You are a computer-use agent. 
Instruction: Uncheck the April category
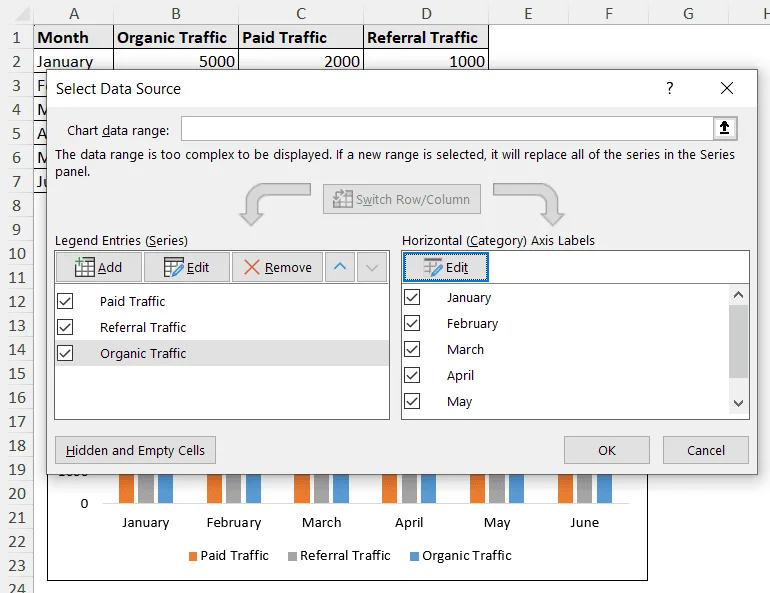(412, 375)
